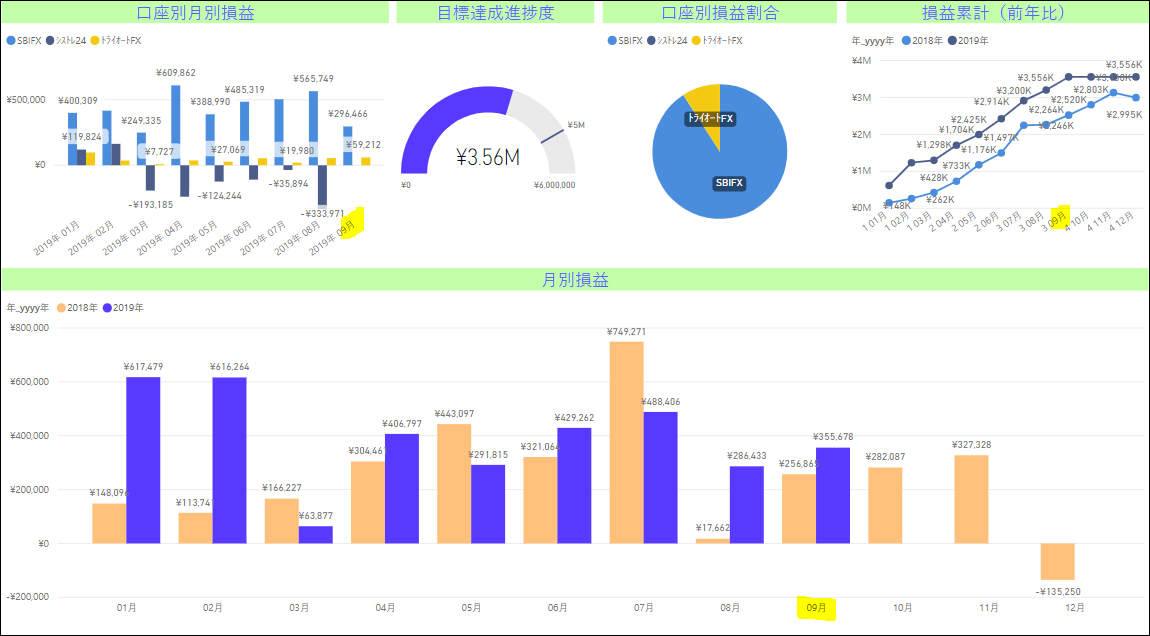Screen dimensions: 1150x636
Task: Select the 2019年 bar for 09月 (¥355,678)
Action: click(833, 495)
